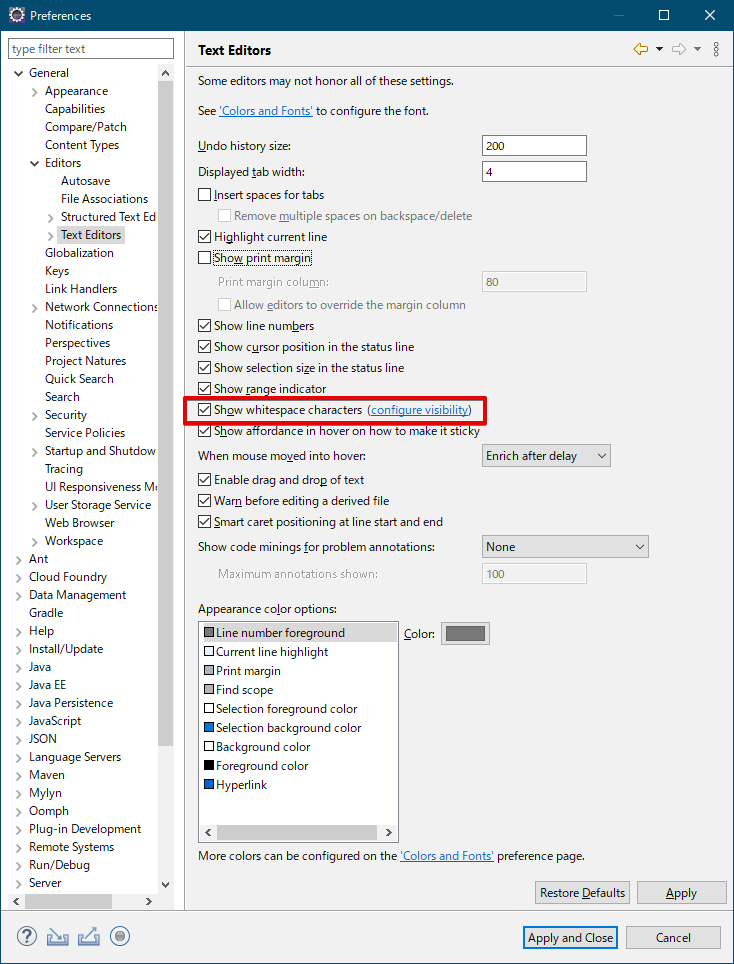Click the forward navigation arrow icon
This screenshot has height=964, width=734.
(679, 49)
